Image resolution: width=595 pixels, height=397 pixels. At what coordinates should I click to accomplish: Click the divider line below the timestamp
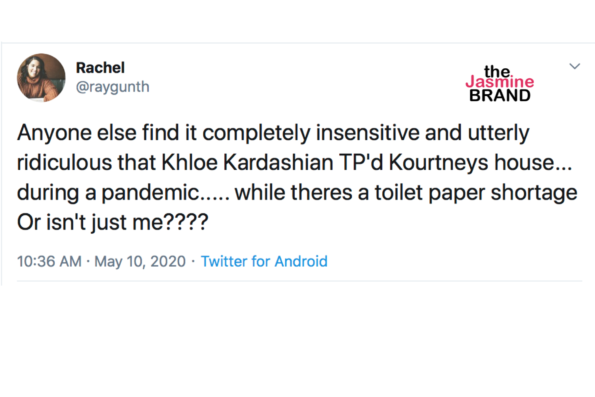(x=299, y=281)
